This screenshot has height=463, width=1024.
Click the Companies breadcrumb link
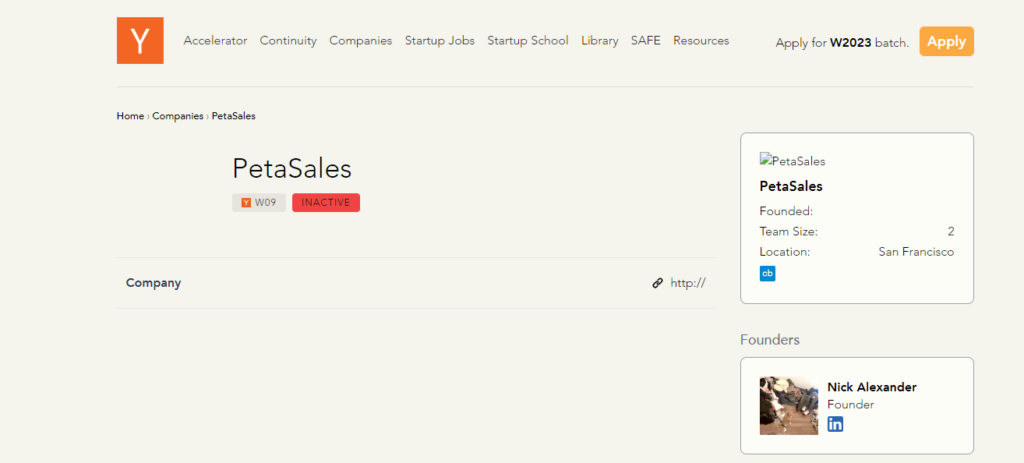(178, 116)
